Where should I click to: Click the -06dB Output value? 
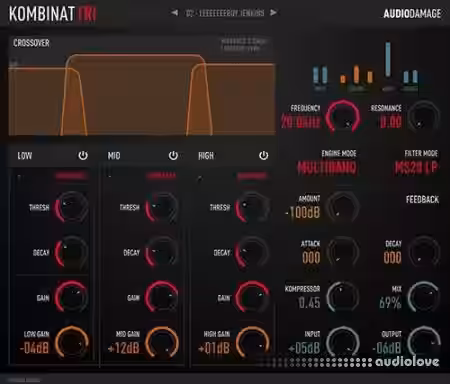tap(387, 348)
